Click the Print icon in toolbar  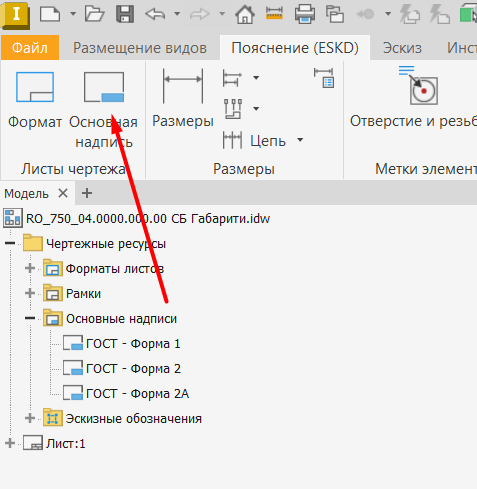(305, 14)
